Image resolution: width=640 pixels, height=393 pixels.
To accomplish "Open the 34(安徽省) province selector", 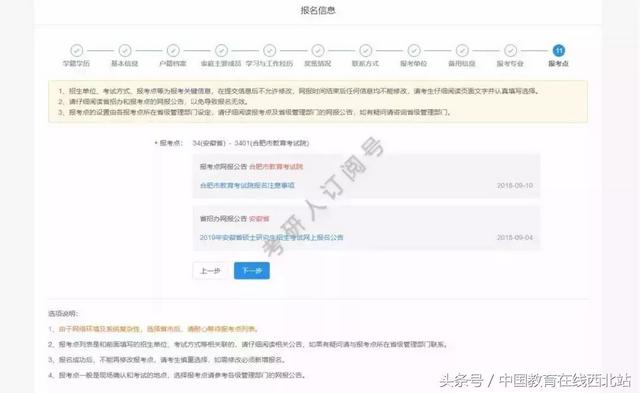I will click(209, 143).
